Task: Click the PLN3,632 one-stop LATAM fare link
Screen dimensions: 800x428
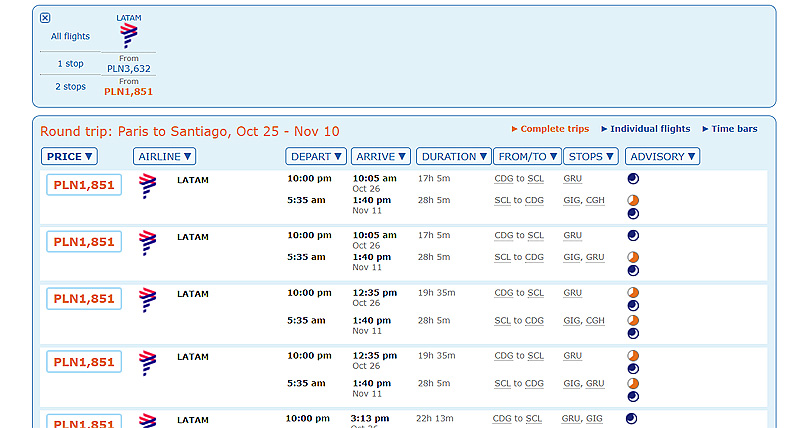Action: click(x=129, y=69)
